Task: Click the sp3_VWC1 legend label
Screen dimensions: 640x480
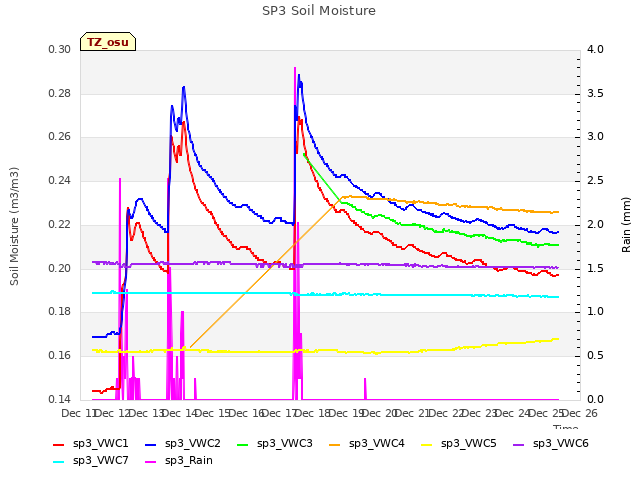Action: tap(100, 444)
